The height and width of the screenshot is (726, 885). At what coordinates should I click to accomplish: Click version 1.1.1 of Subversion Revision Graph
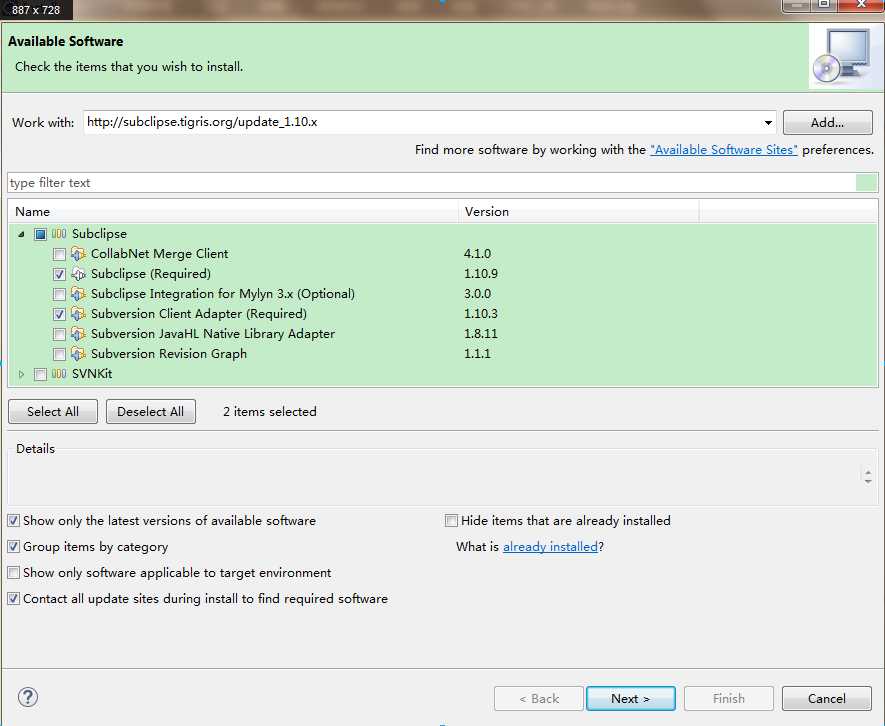pos(477,354)
